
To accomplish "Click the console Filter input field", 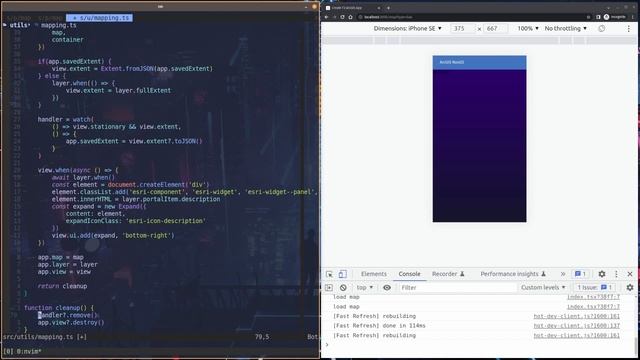I will (457, 287).
